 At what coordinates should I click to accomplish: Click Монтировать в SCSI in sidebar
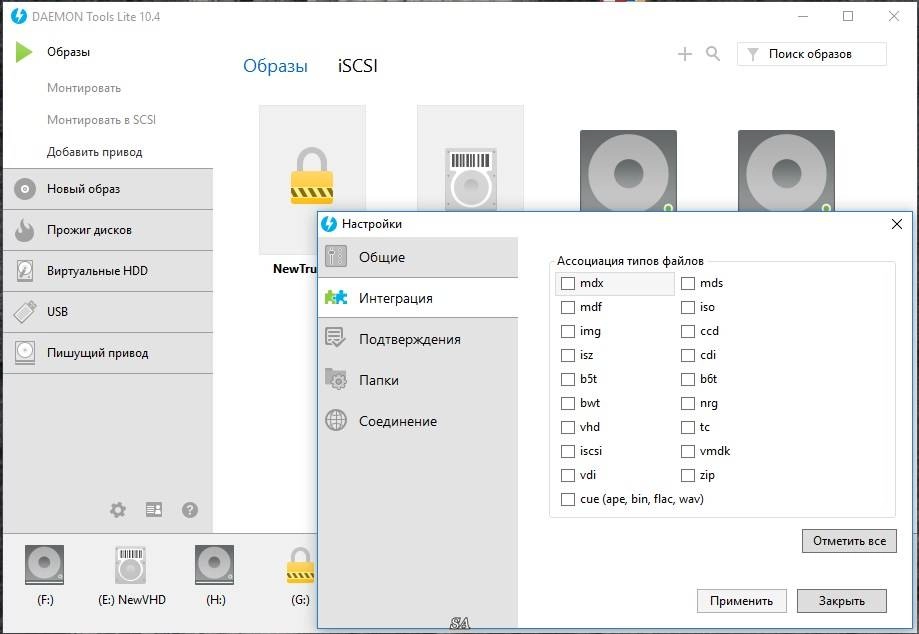click(x=101, y=120)
